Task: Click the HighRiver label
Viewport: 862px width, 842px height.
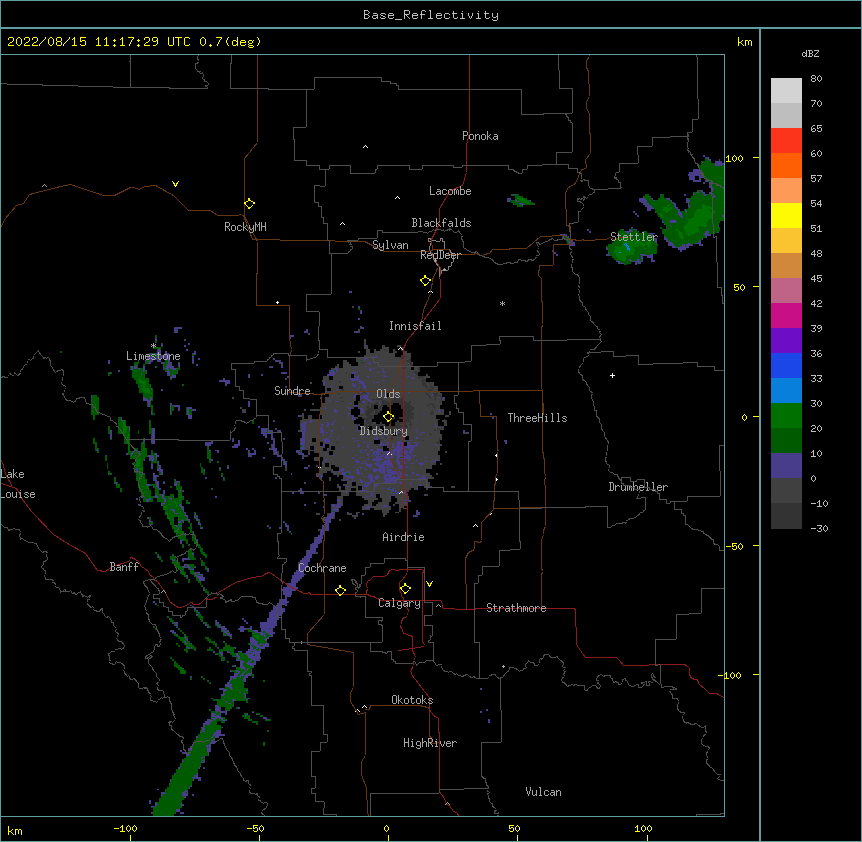Action: pos(430,743)
